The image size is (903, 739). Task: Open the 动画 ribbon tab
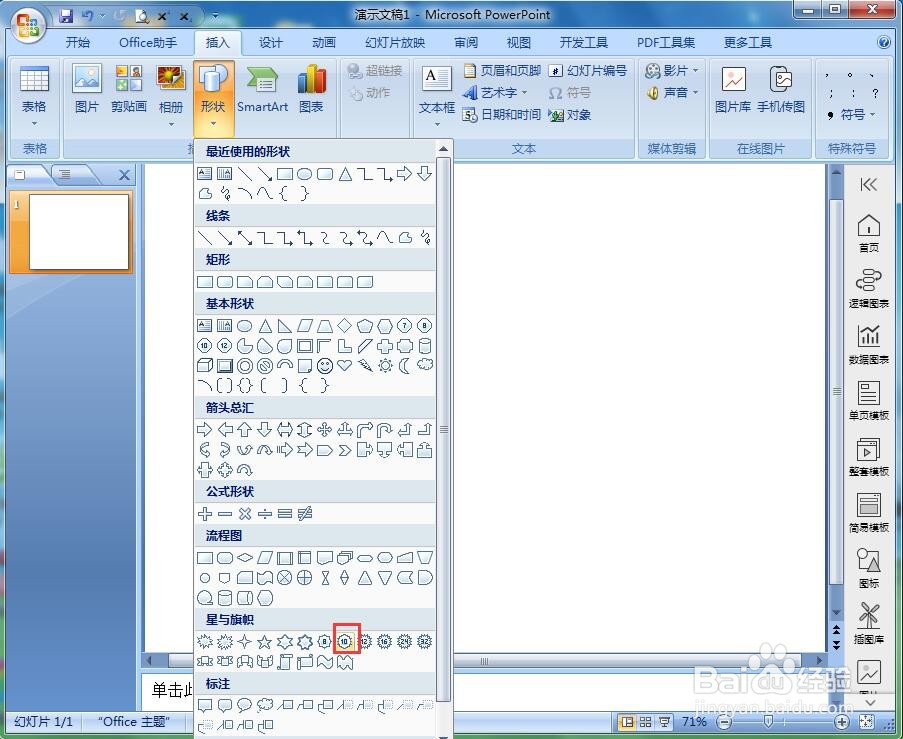pos(324,43)
